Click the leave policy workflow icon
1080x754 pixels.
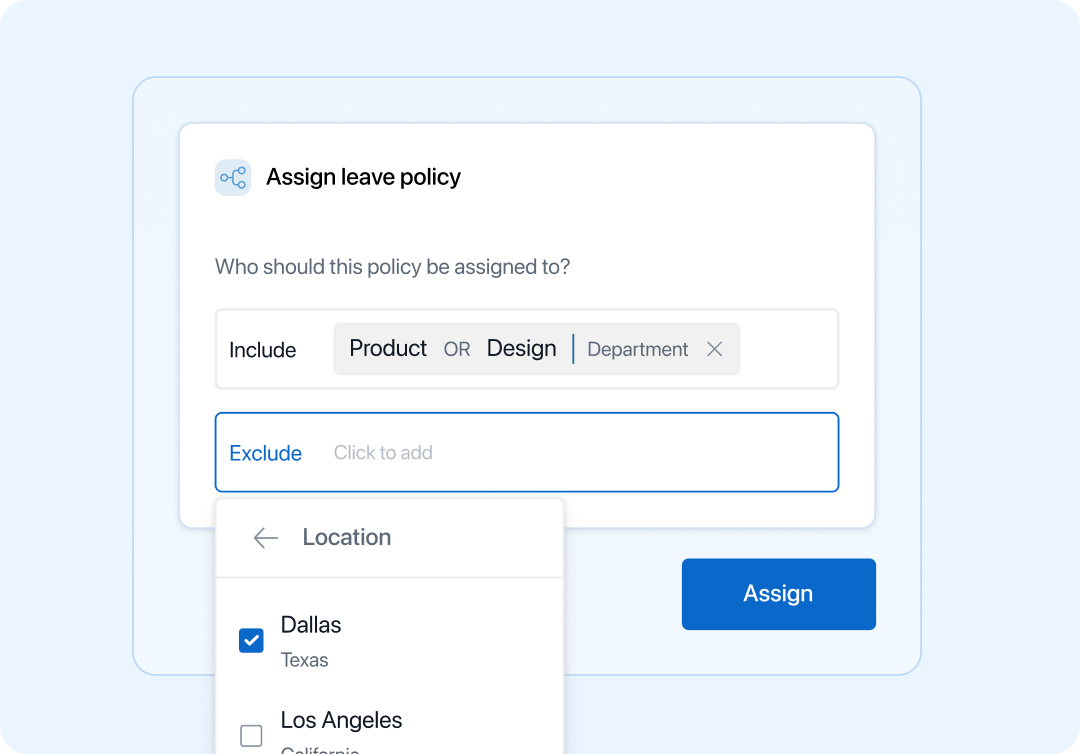(233, 178)
